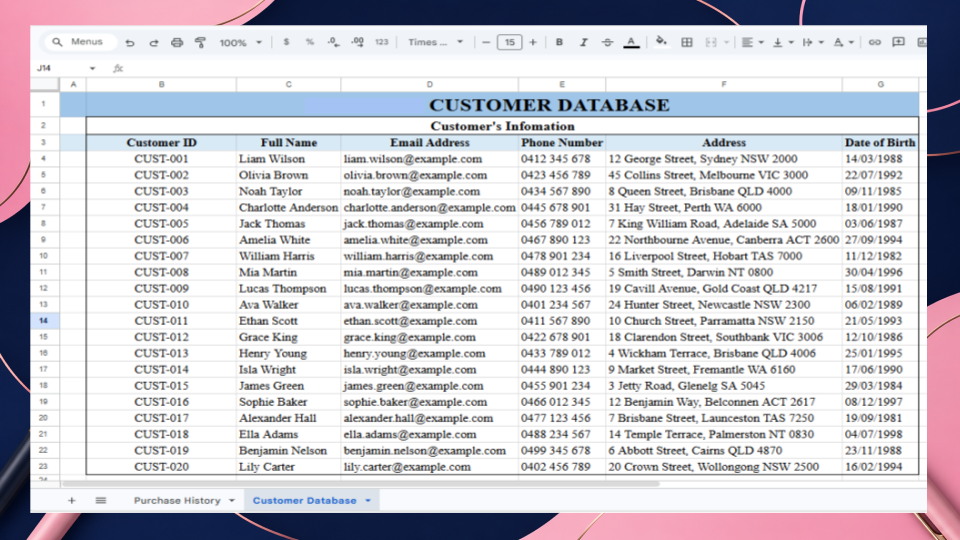Click the select-all corner box
The width and height of the screenshot is (960, 540).
[x=45, y=84]
